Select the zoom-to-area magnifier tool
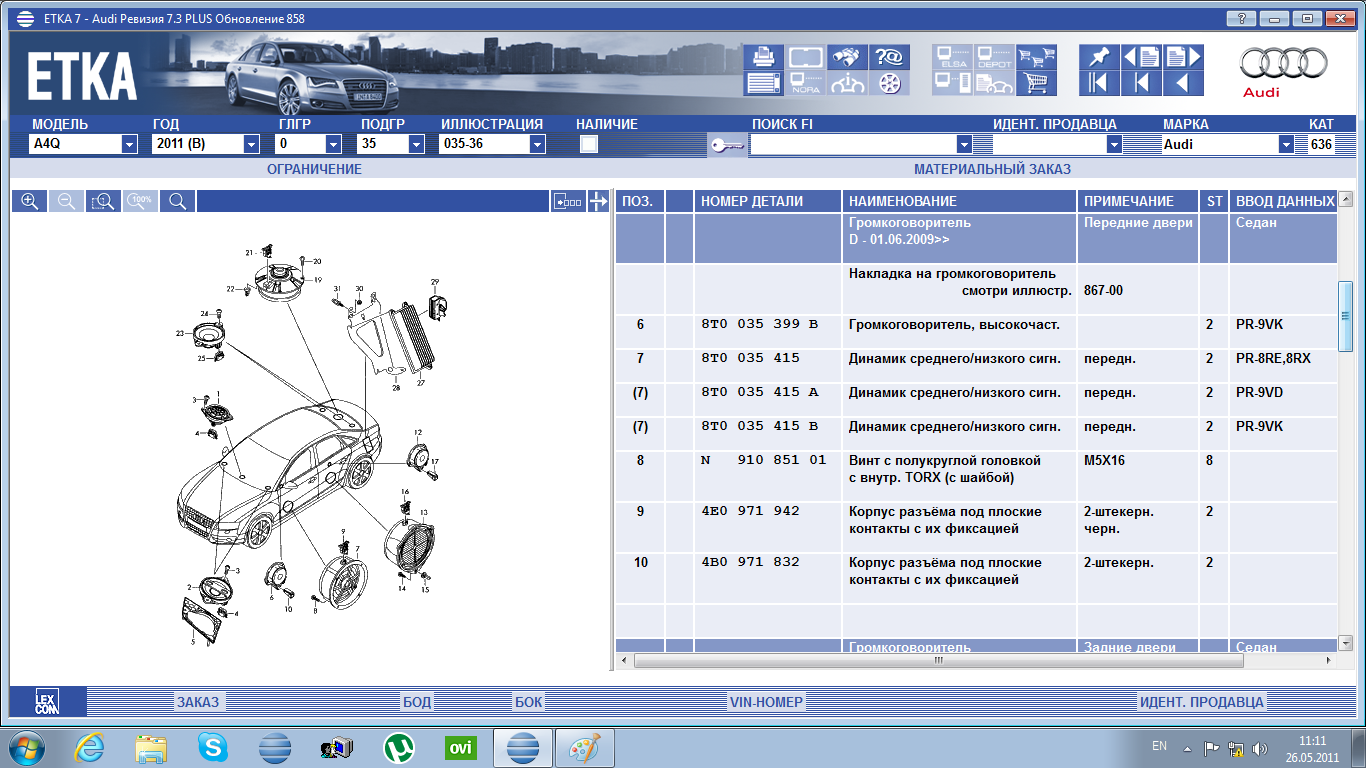The image size is (1366, 768). [x=103, y=201]
